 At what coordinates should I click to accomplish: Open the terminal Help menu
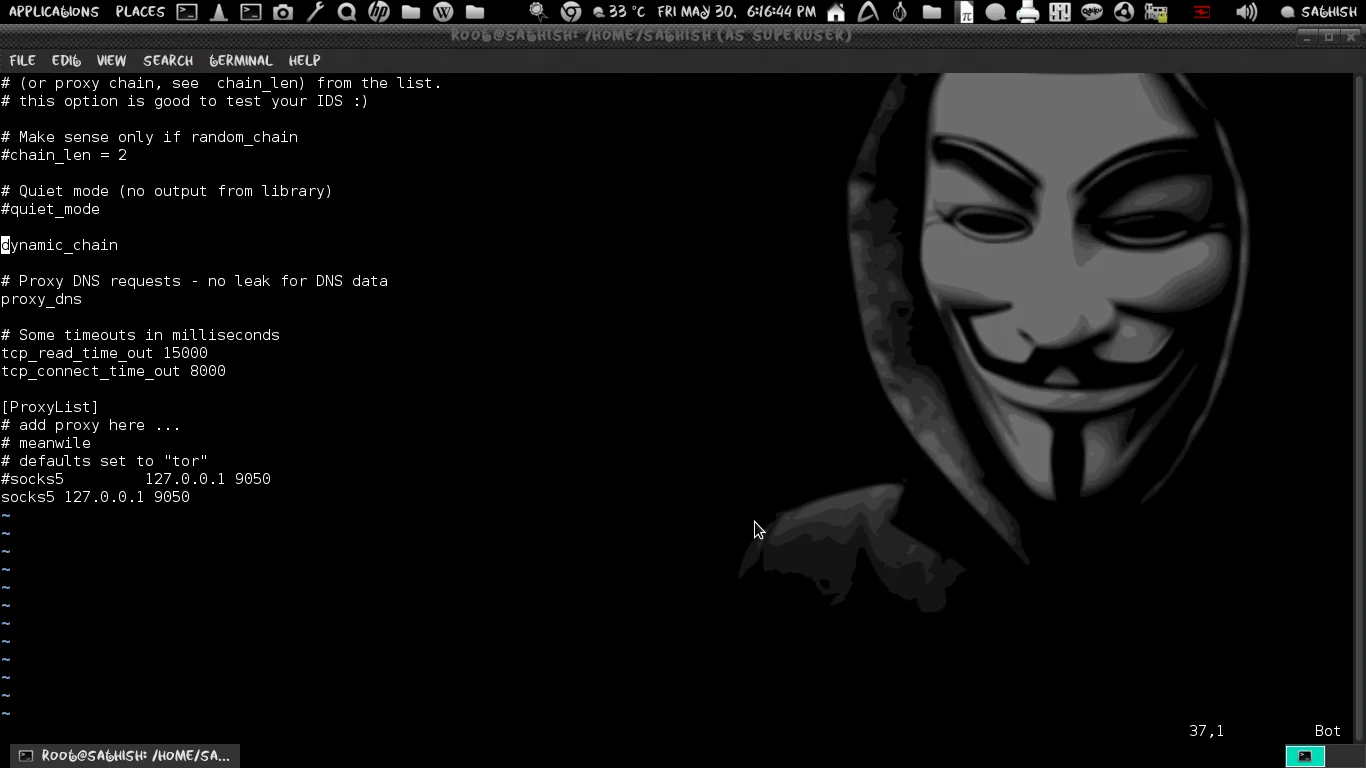[x=304, y=60]
